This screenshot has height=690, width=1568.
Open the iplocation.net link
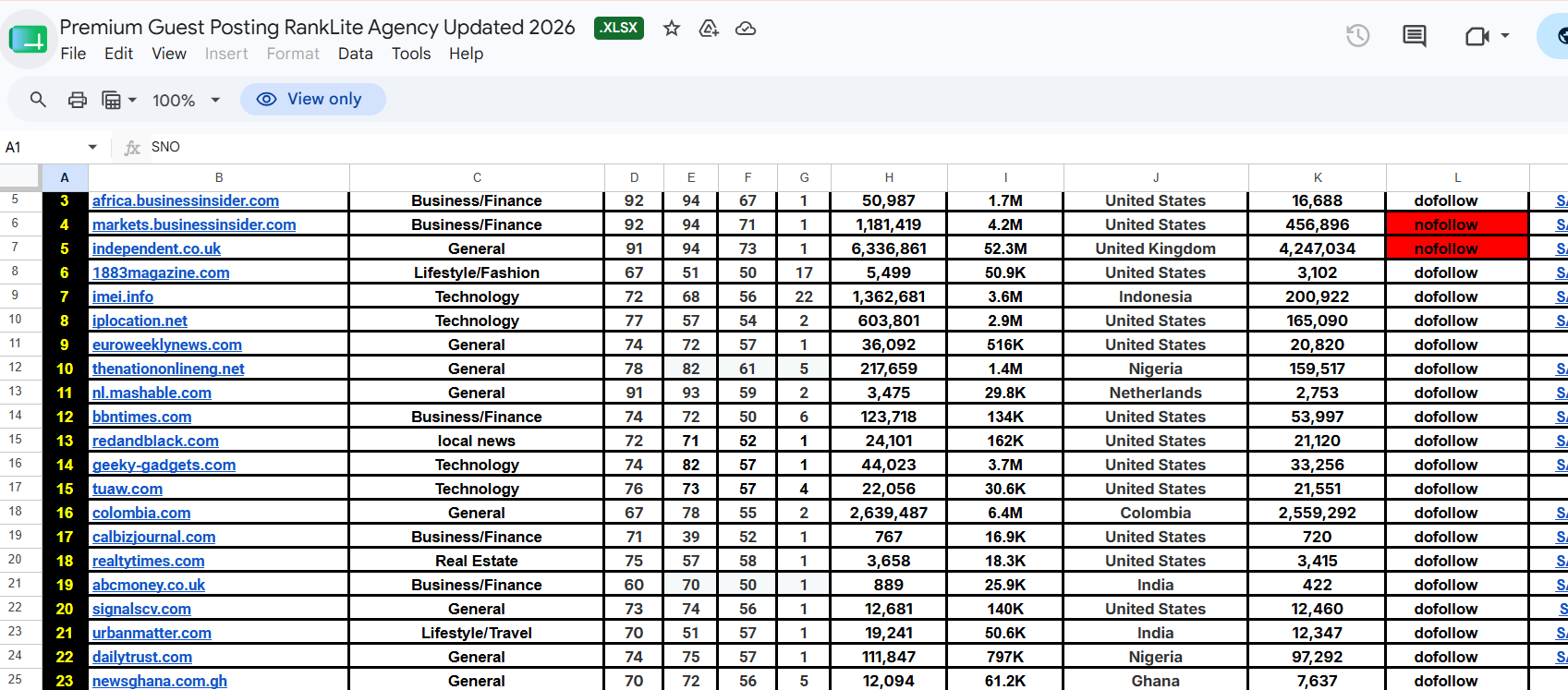click(140, 321)
